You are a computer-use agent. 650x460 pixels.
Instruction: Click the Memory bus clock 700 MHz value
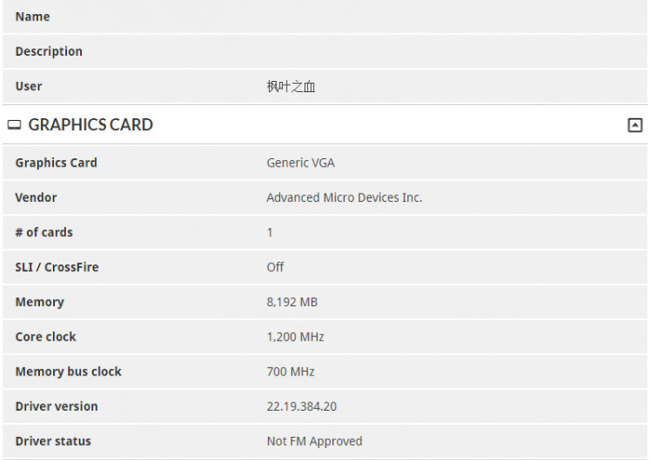[x=290, y=372]
